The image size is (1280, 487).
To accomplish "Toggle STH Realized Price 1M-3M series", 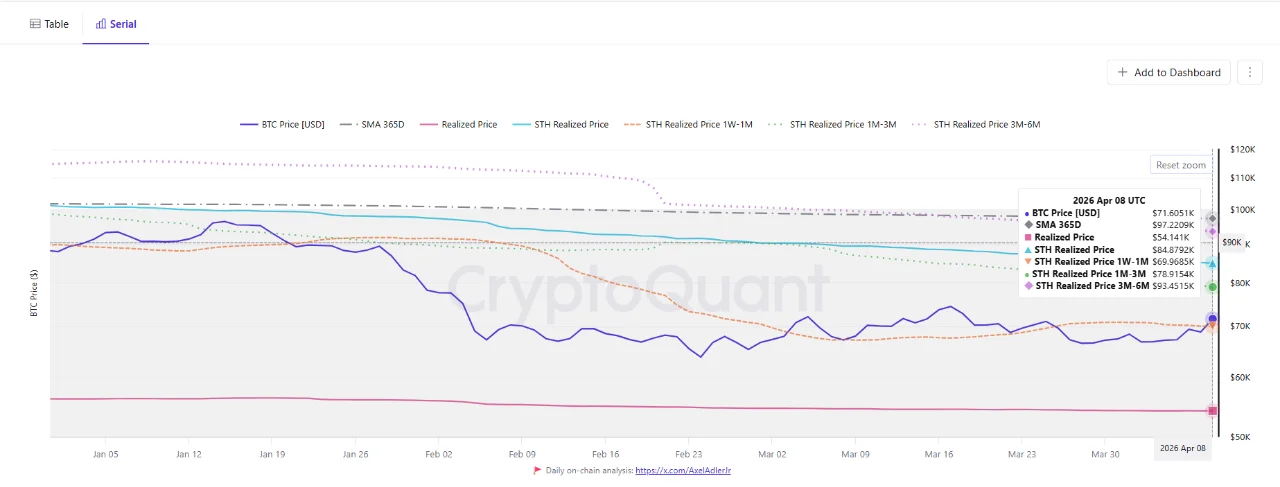I will coord(832,125).
